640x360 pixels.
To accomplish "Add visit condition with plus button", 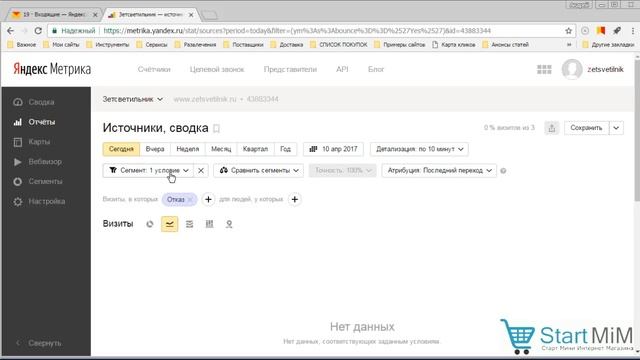I will tap(208, 200).
